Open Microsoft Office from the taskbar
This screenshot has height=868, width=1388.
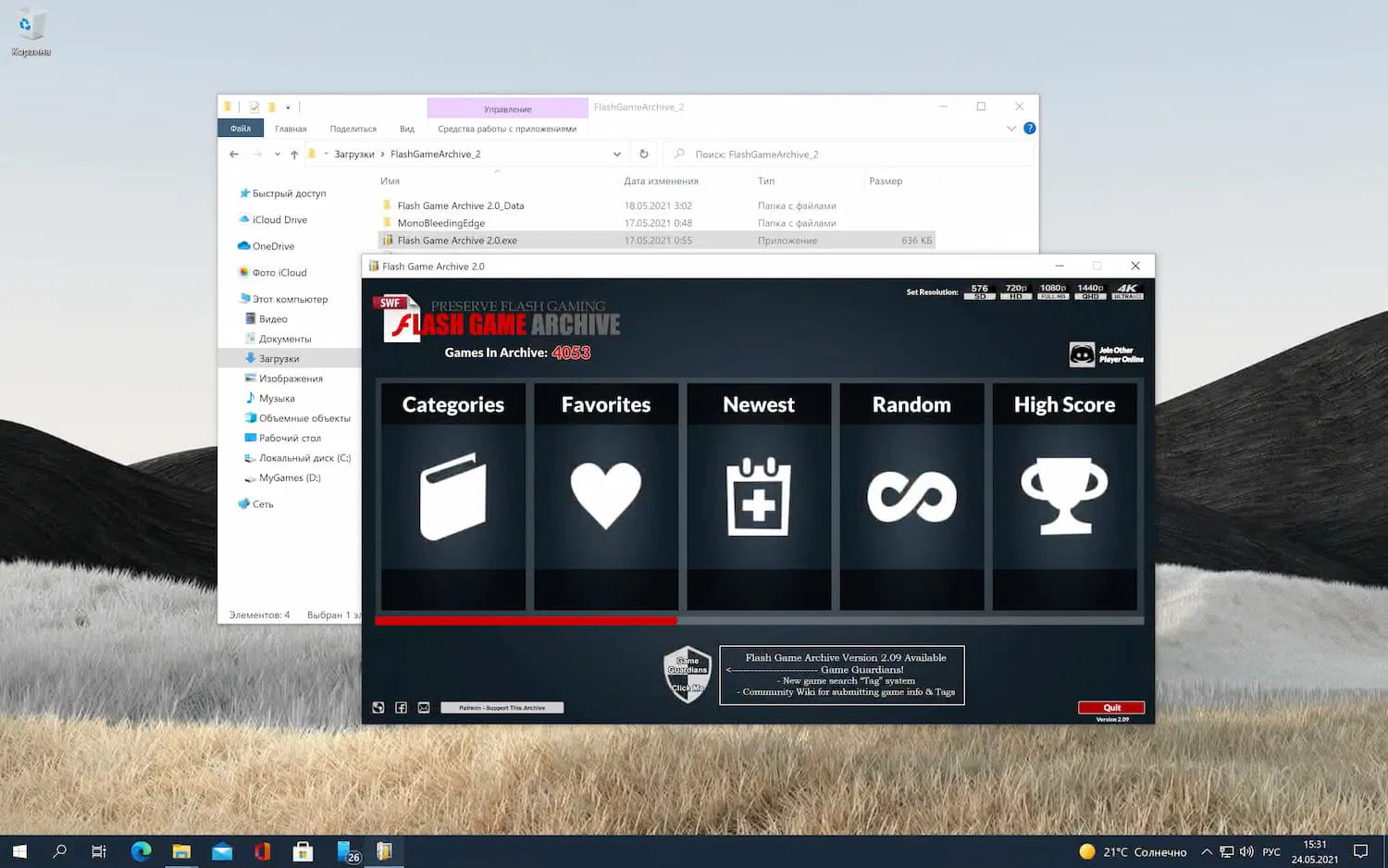point(263,851)
